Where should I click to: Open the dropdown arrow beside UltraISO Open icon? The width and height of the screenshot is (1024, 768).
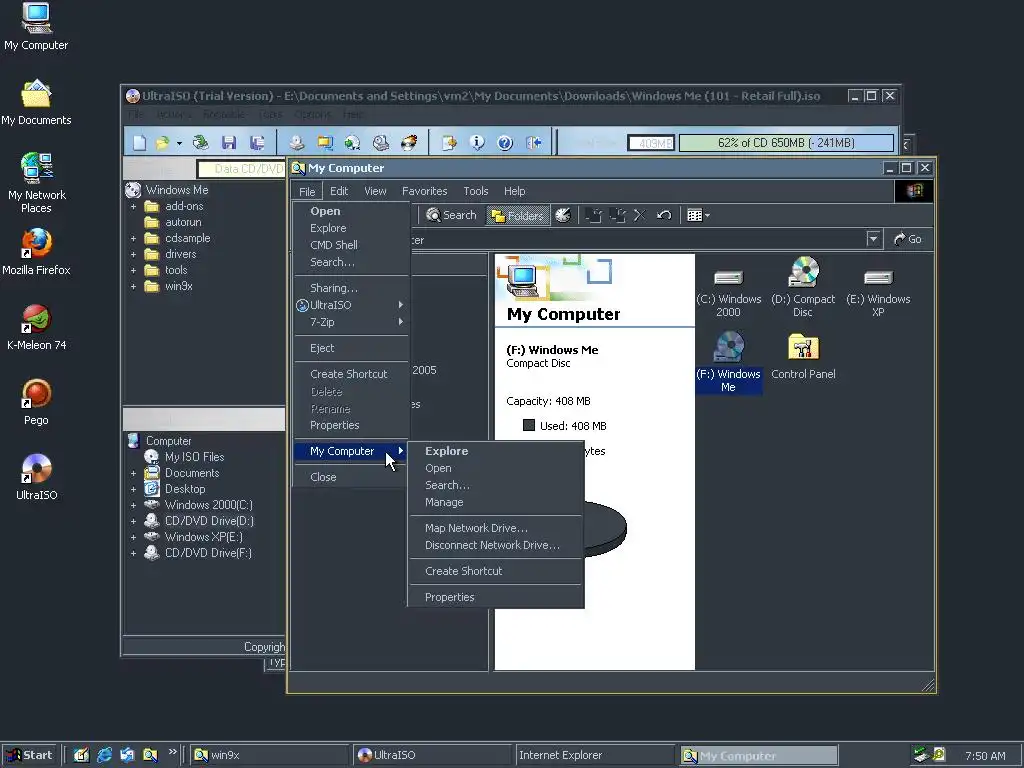178,143
